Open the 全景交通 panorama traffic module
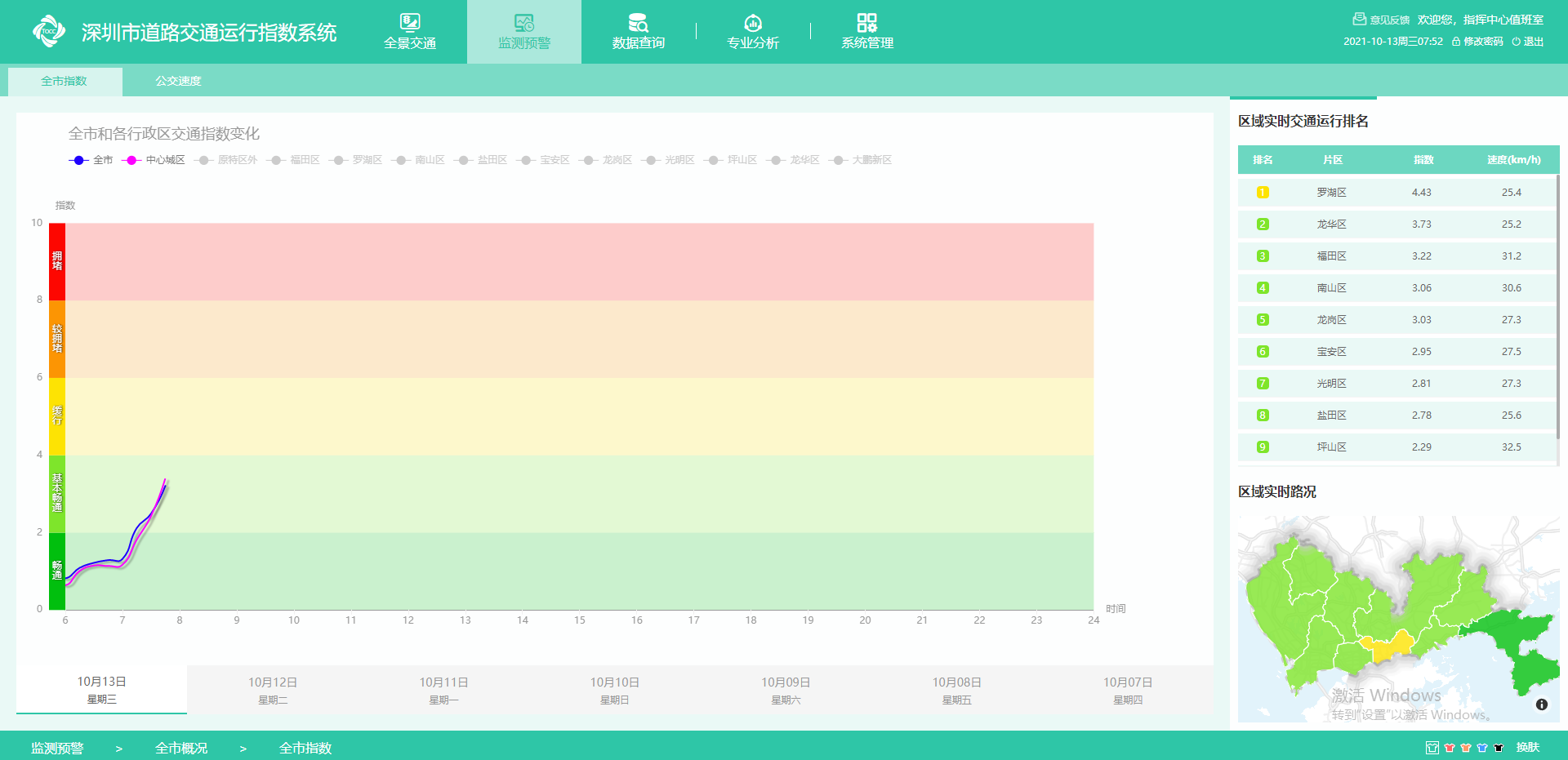 (x=410, y=32)
